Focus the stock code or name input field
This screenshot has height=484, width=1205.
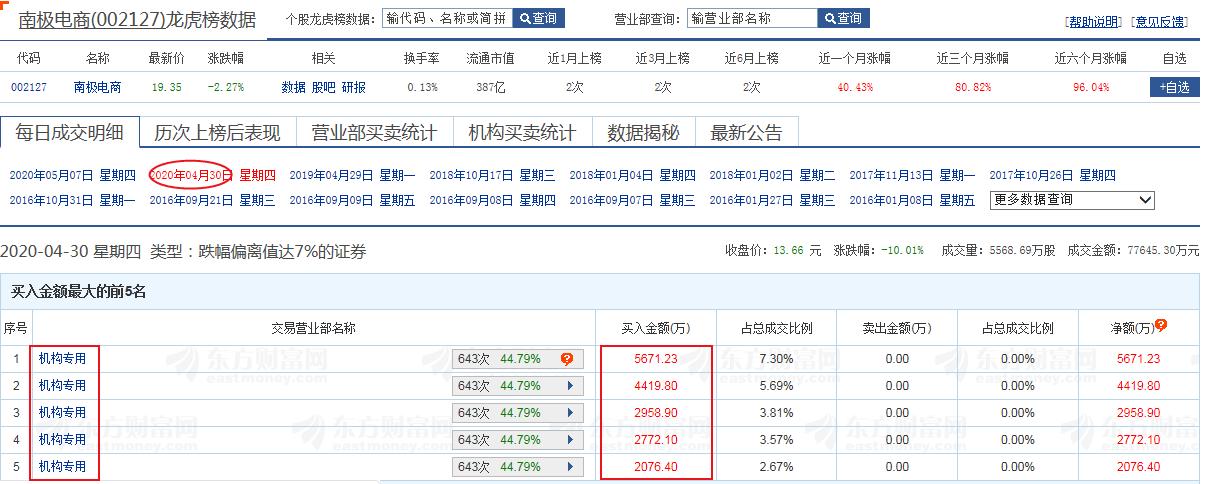[447, 18]
